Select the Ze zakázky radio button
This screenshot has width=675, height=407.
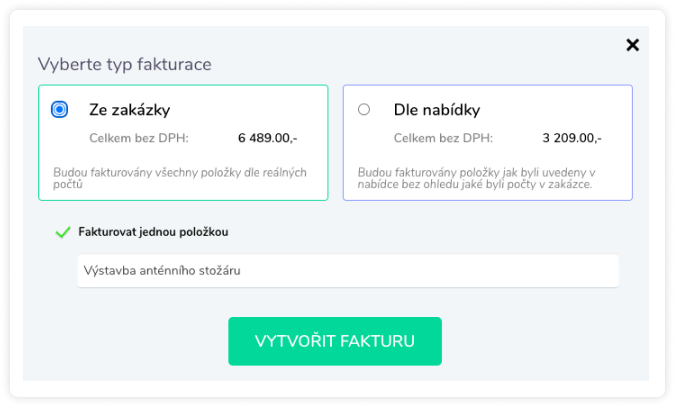[x=60, y=109]
